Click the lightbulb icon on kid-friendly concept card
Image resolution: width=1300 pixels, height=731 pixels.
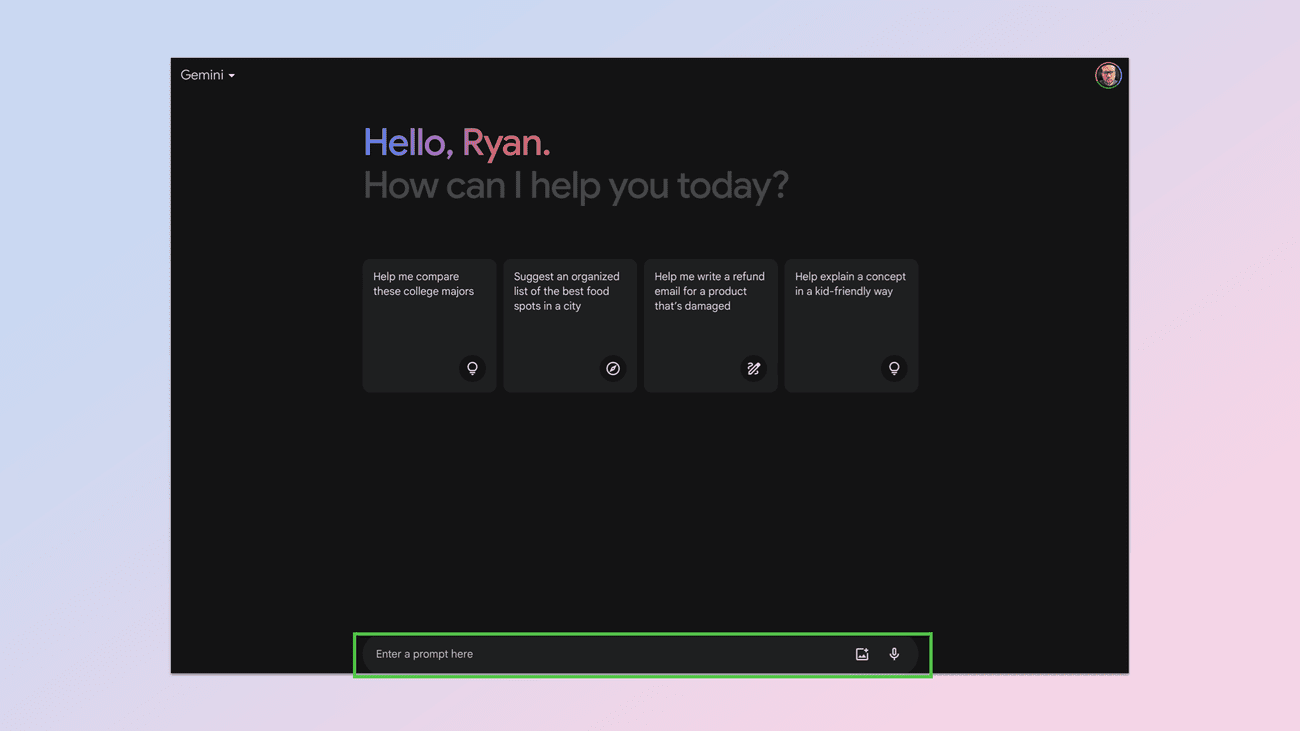pos(894,368)
